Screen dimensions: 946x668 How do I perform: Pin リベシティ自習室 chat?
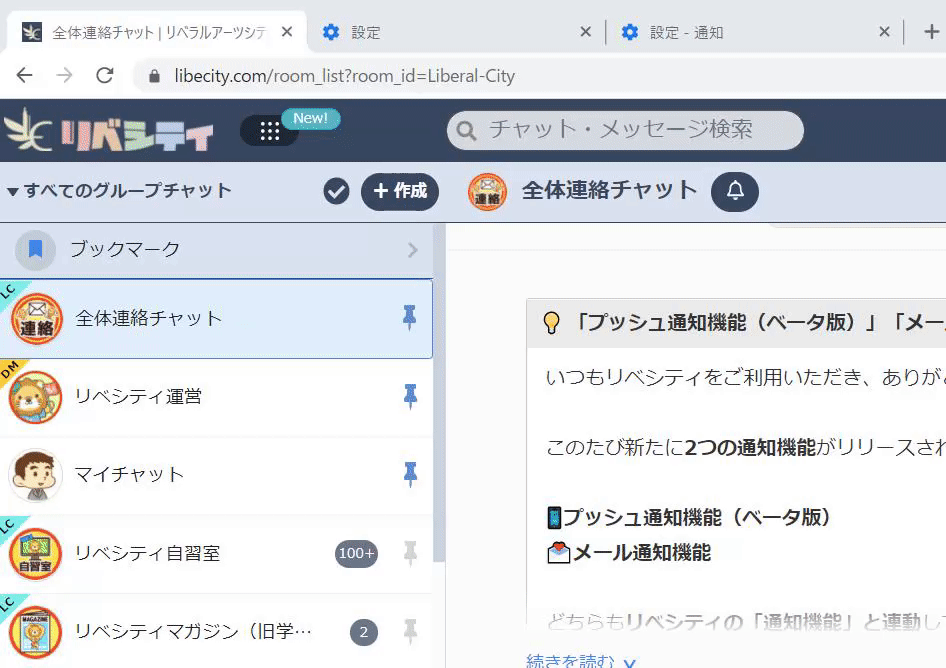[410, 553]
